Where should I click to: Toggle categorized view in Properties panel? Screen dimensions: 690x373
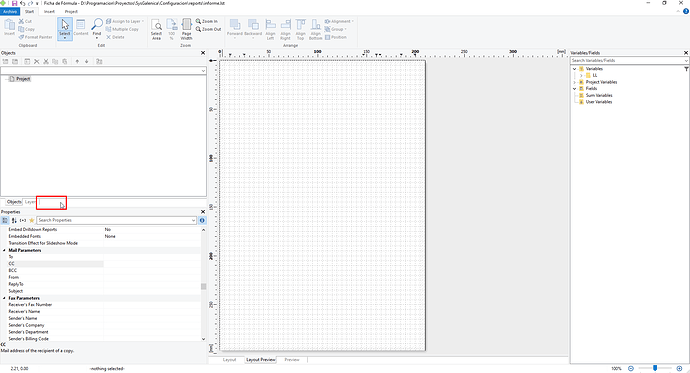click(5, 220)
